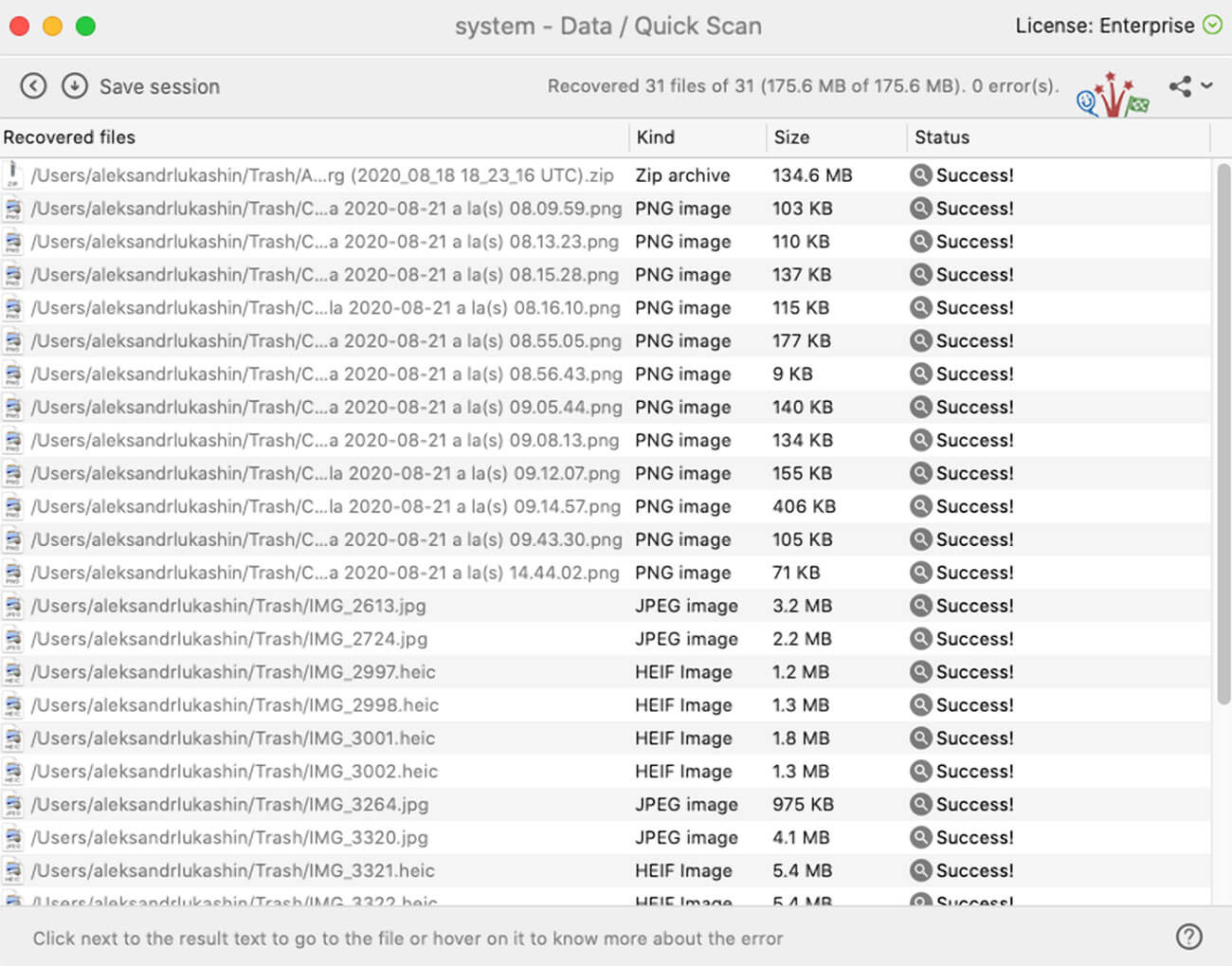Screen dimensions: 1232x966
Task: Click the save session download icon
Action: 75,86
